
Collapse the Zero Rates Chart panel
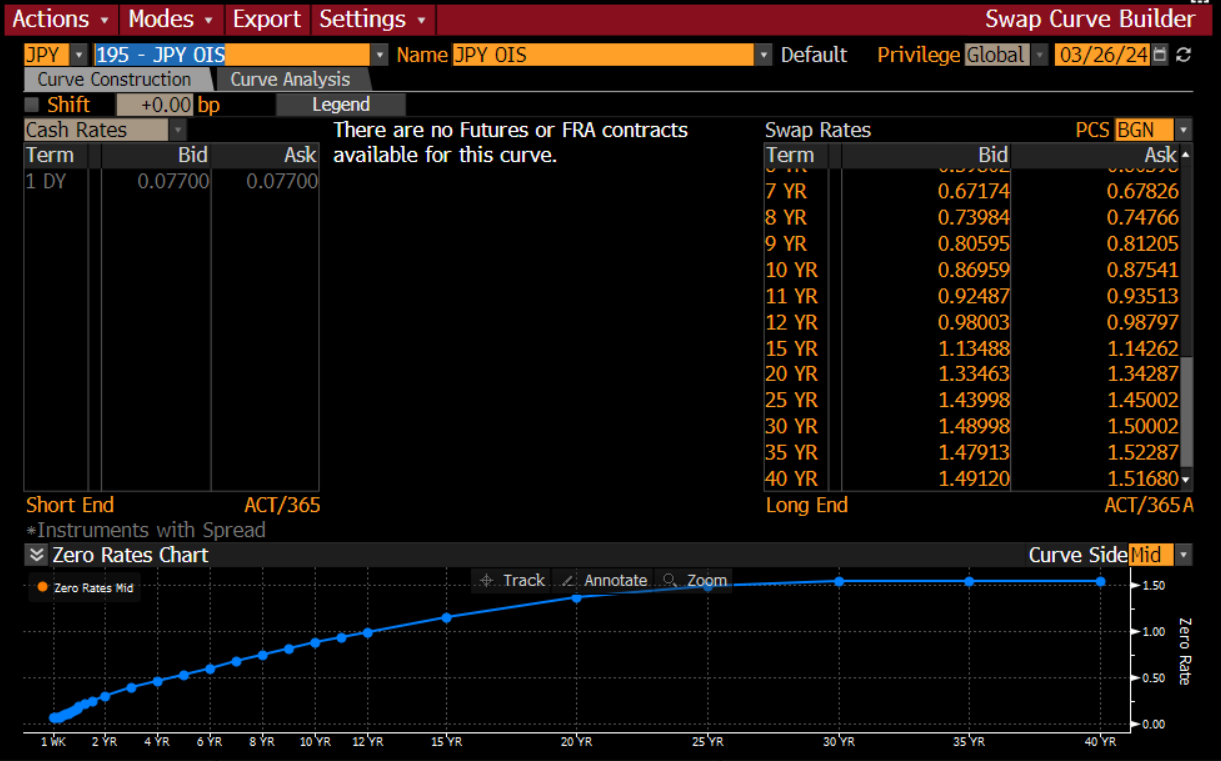(x=37, y=555)
